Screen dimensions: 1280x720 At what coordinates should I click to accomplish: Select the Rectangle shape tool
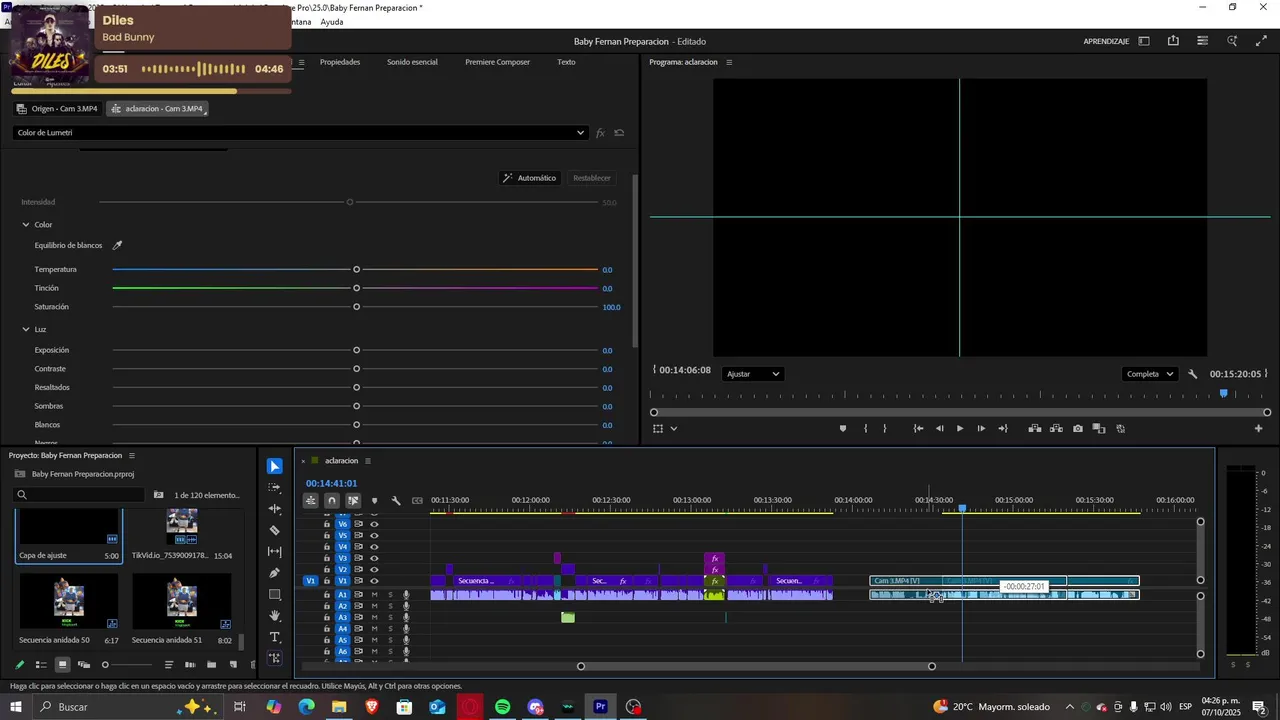pyautogui.click(x=275, y=594)
